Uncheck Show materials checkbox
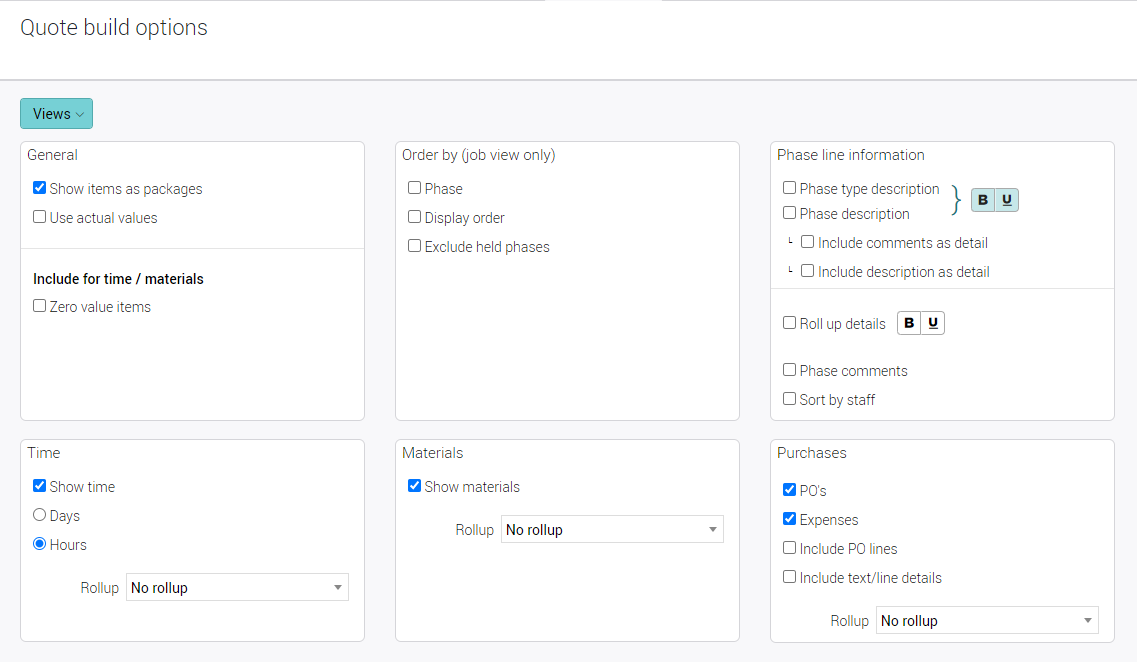This screenshot has width=1137, height=662. coord(415,486)
